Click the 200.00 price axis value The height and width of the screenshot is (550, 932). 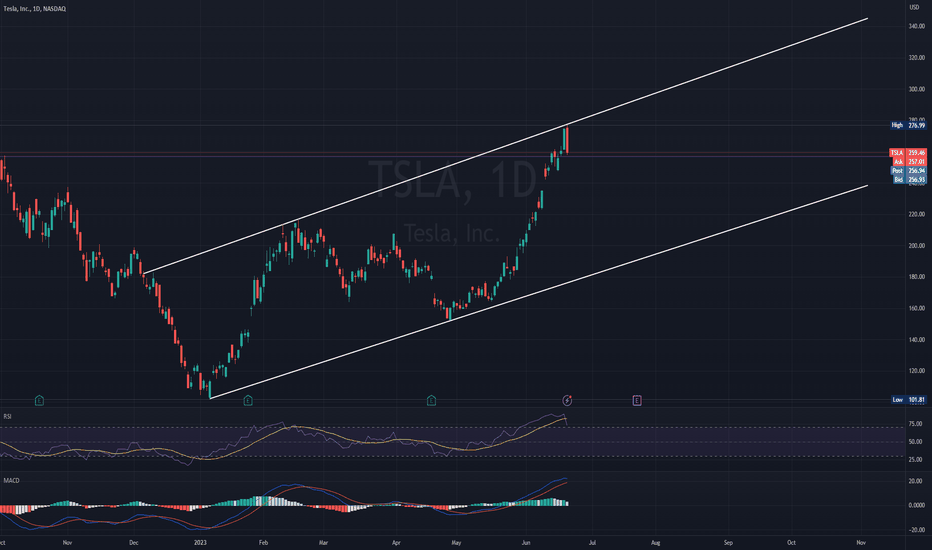917,246
